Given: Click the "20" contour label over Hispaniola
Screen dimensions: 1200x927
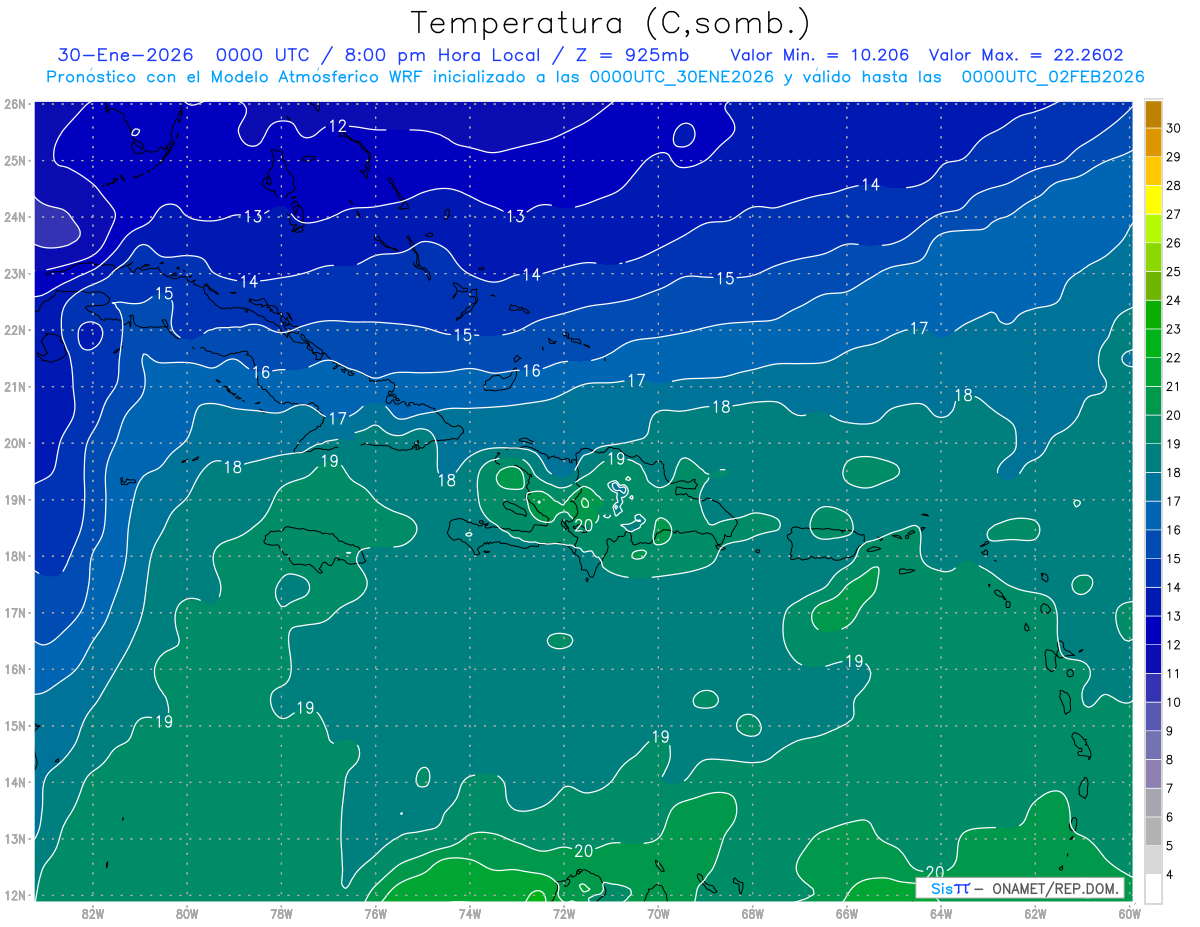Looking at the screenshot, I should point(584,525).
